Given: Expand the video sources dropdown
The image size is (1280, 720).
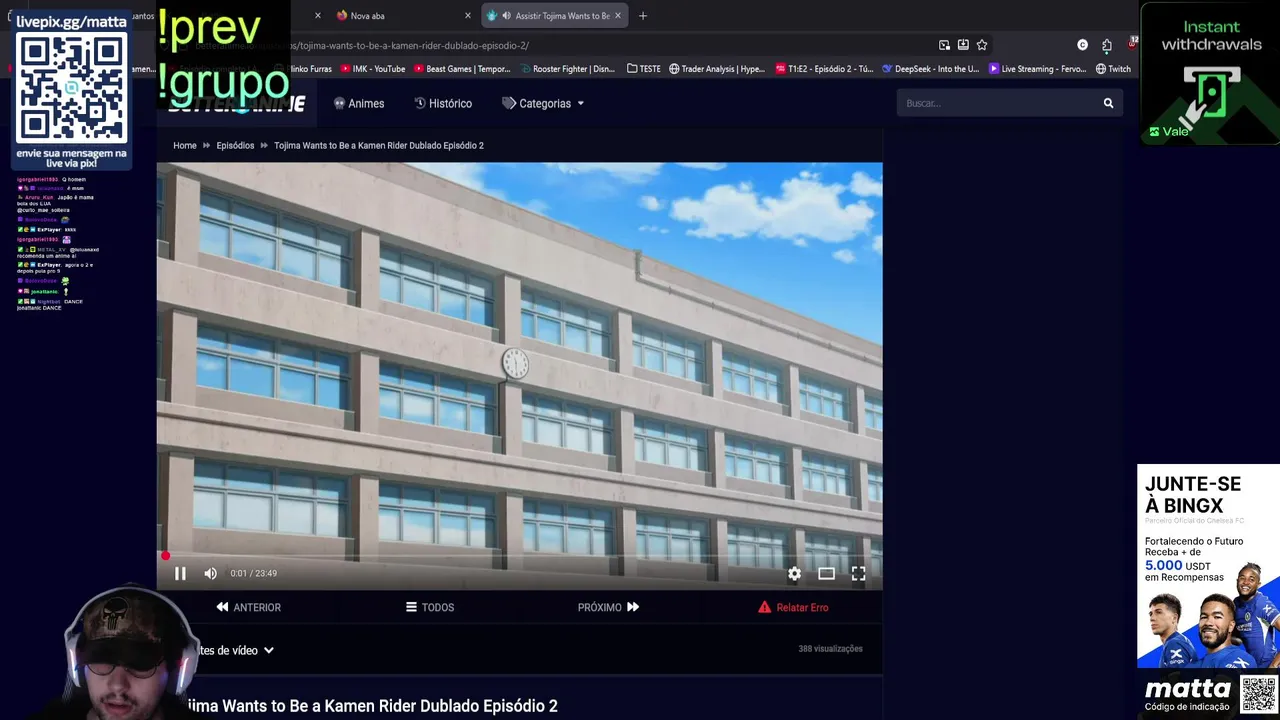Looking at the screenshot, I should coord(235,650).
